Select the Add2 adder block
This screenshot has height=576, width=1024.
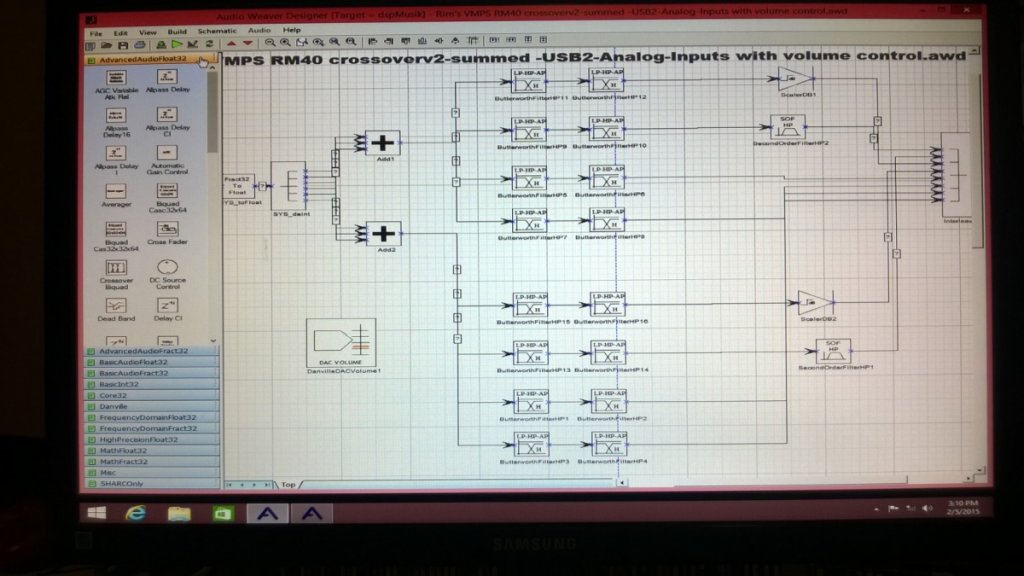pos(384,233)
